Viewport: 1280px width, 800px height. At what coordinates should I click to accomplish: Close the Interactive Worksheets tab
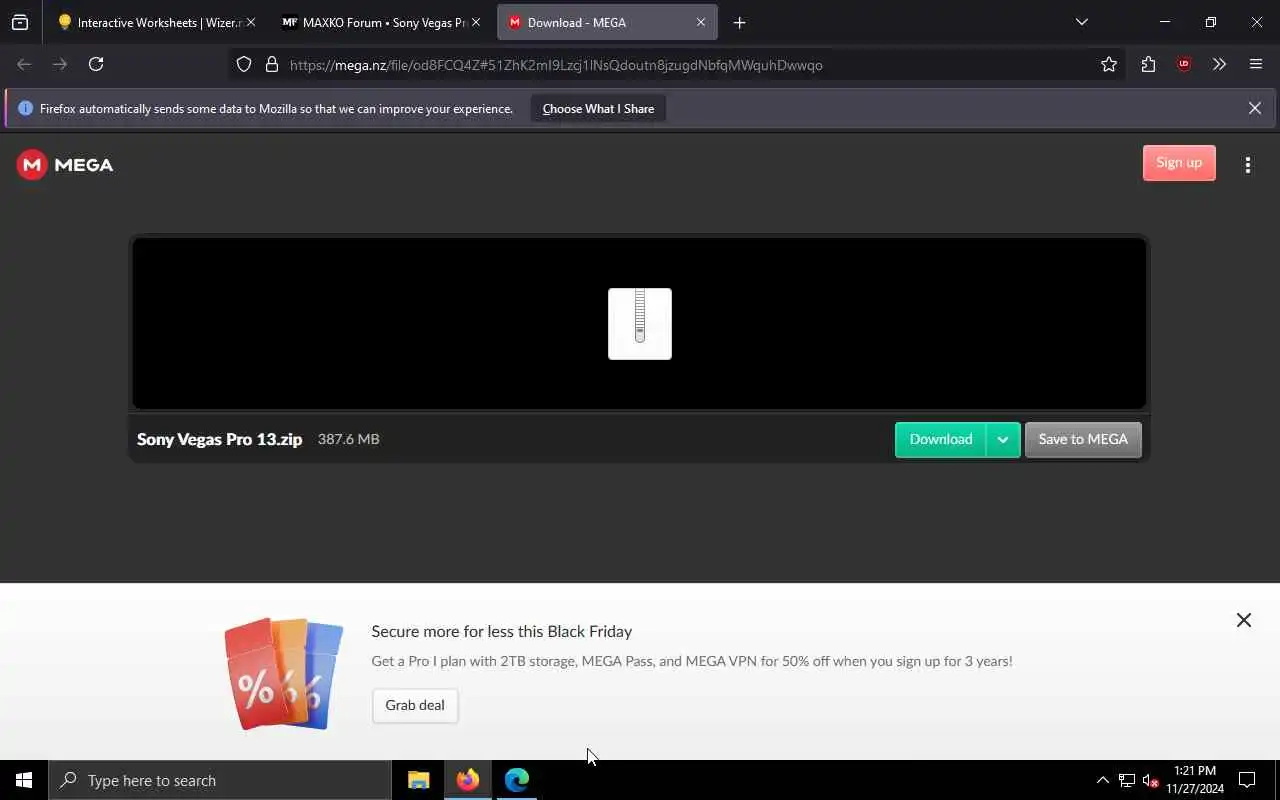coord(250,22)
